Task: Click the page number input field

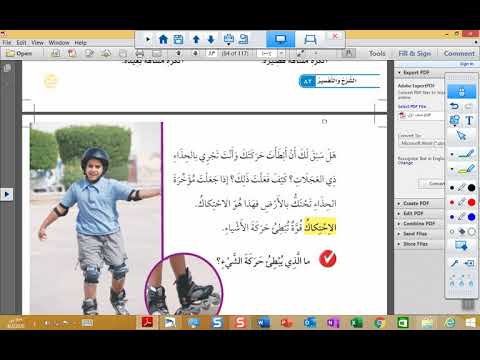Action: click(212, 53)
